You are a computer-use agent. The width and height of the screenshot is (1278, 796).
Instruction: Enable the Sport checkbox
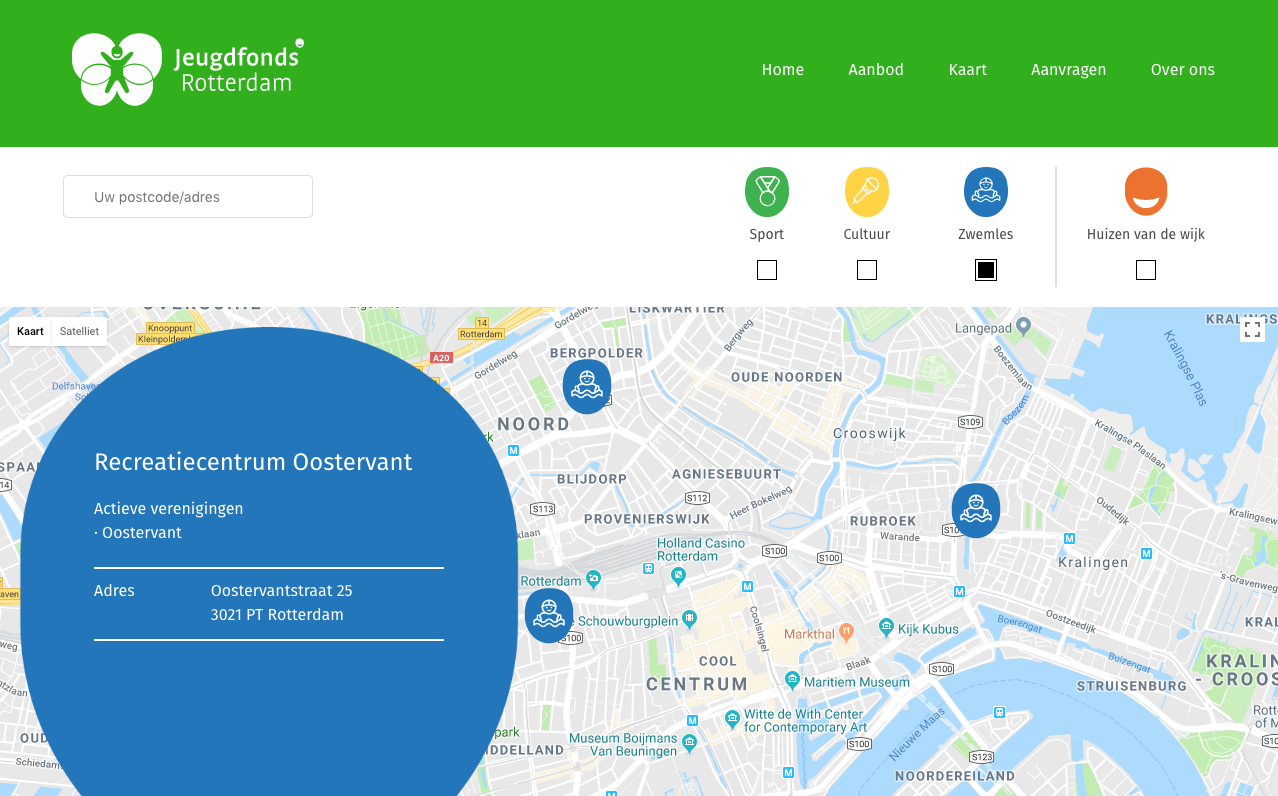click(767, 270)
